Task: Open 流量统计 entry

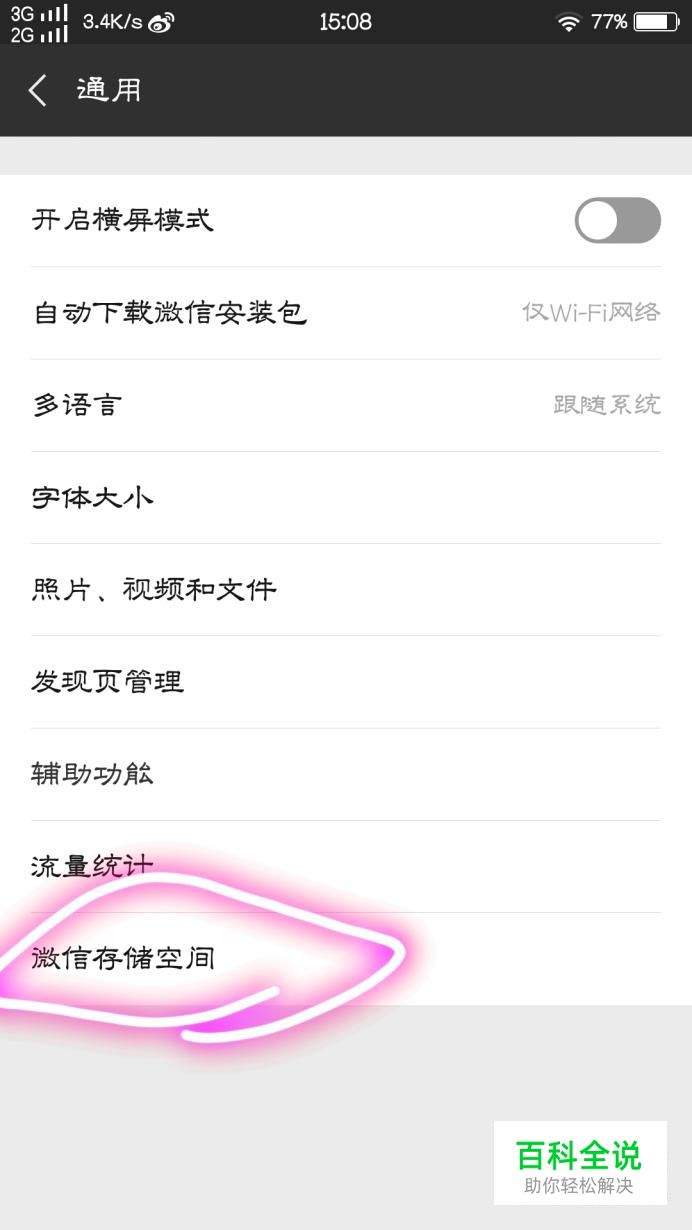Action: click(x=346, y=866)
